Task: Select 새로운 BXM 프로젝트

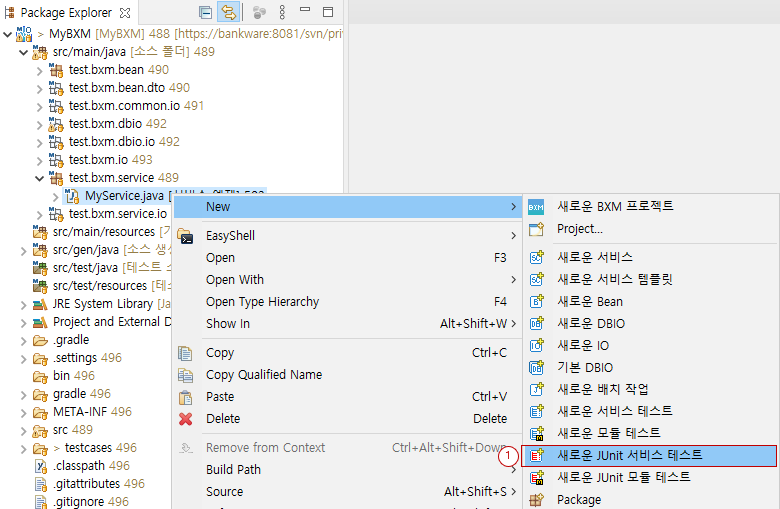Action: 650,206
